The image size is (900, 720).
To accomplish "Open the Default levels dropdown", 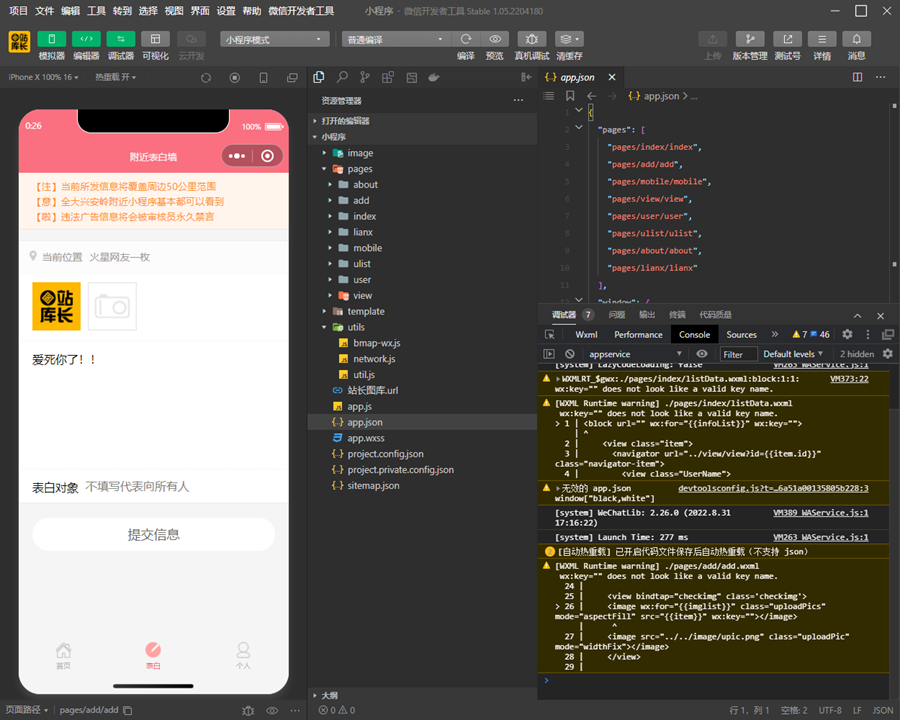I will coord(794,354).
